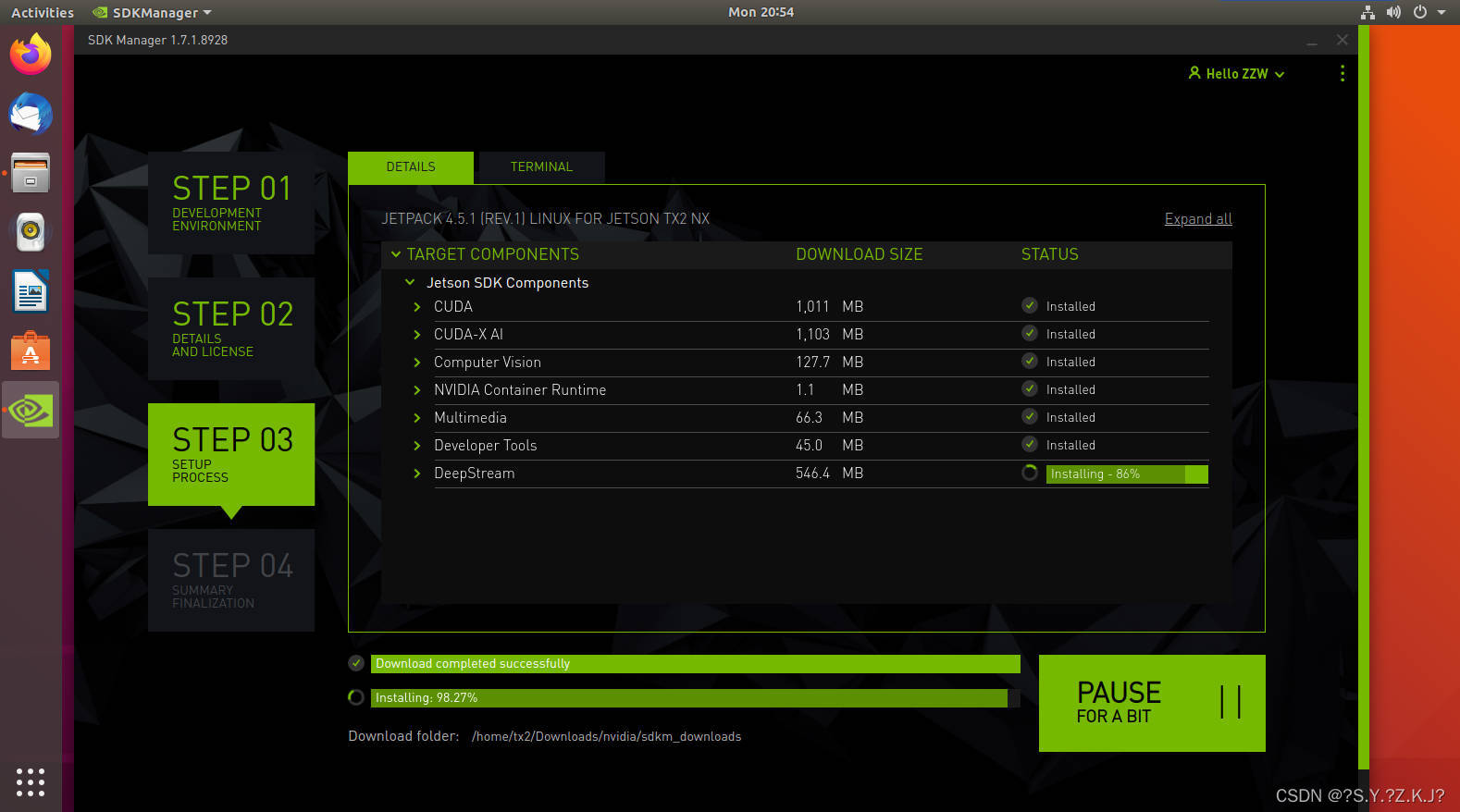
Task: Show applications grid in dock
Action: click(31, 781)
